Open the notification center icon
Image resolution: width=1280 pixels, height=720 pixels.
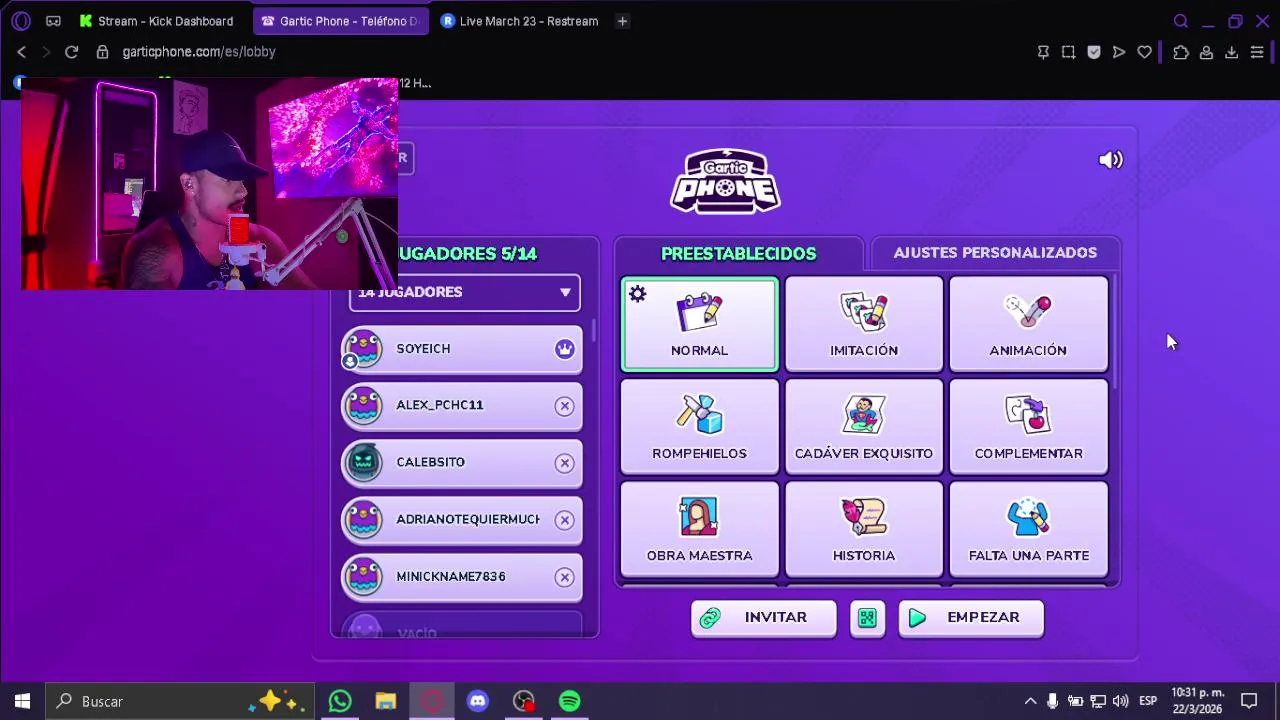tap(1249, 701)
